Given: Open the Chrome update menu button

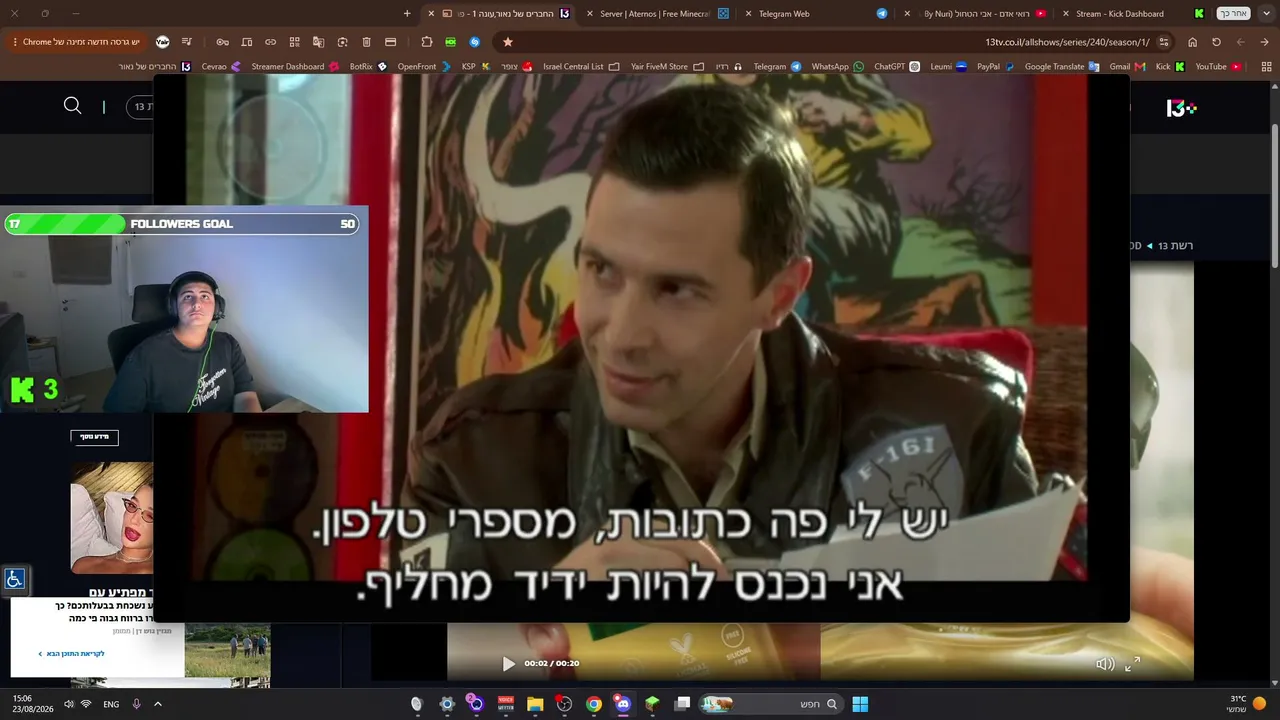Looking at the screenshot, I should click(75, 42).
